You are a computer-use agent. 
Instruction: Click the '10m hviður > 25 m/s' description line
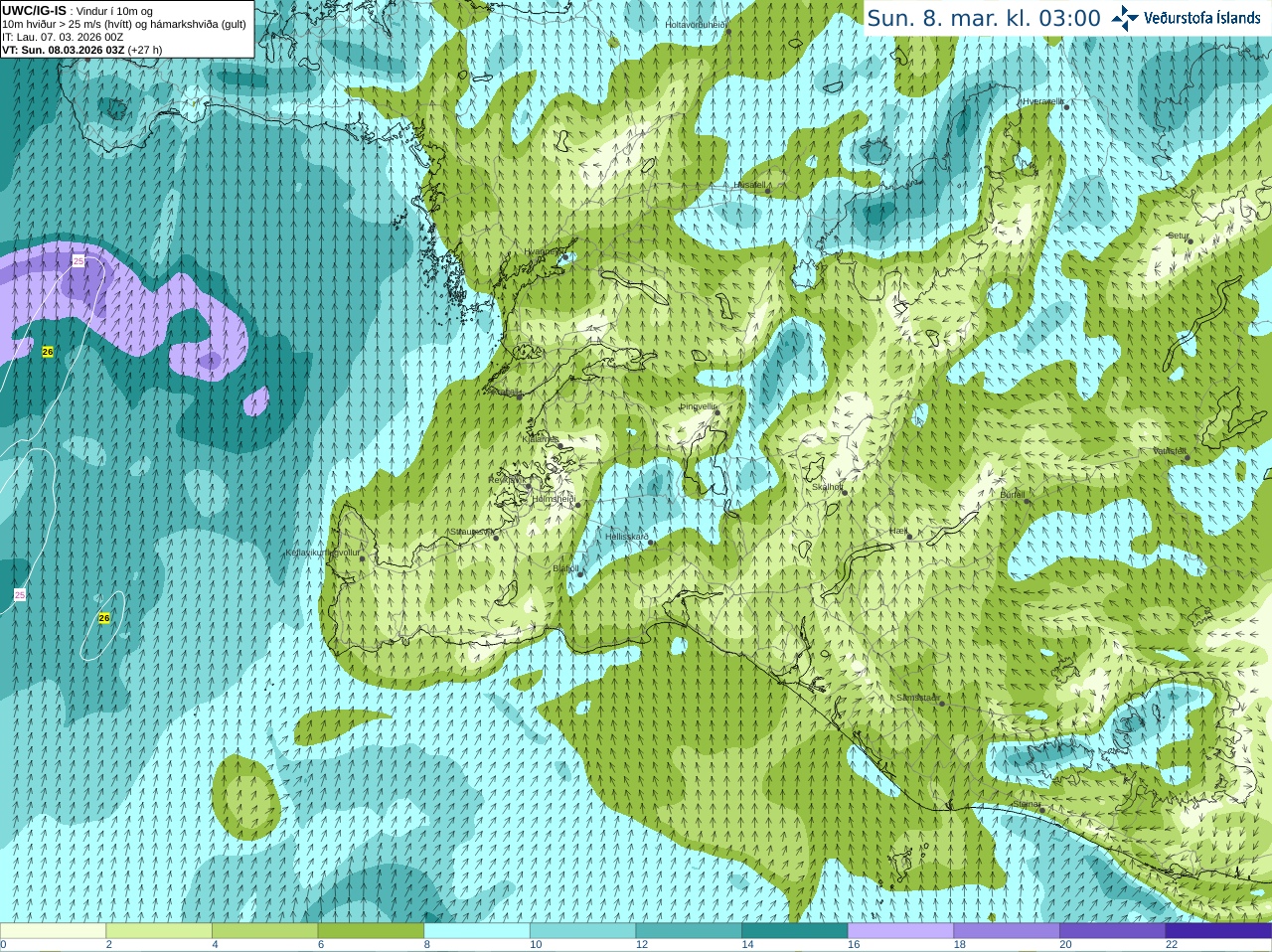click(x=124, y=24)
